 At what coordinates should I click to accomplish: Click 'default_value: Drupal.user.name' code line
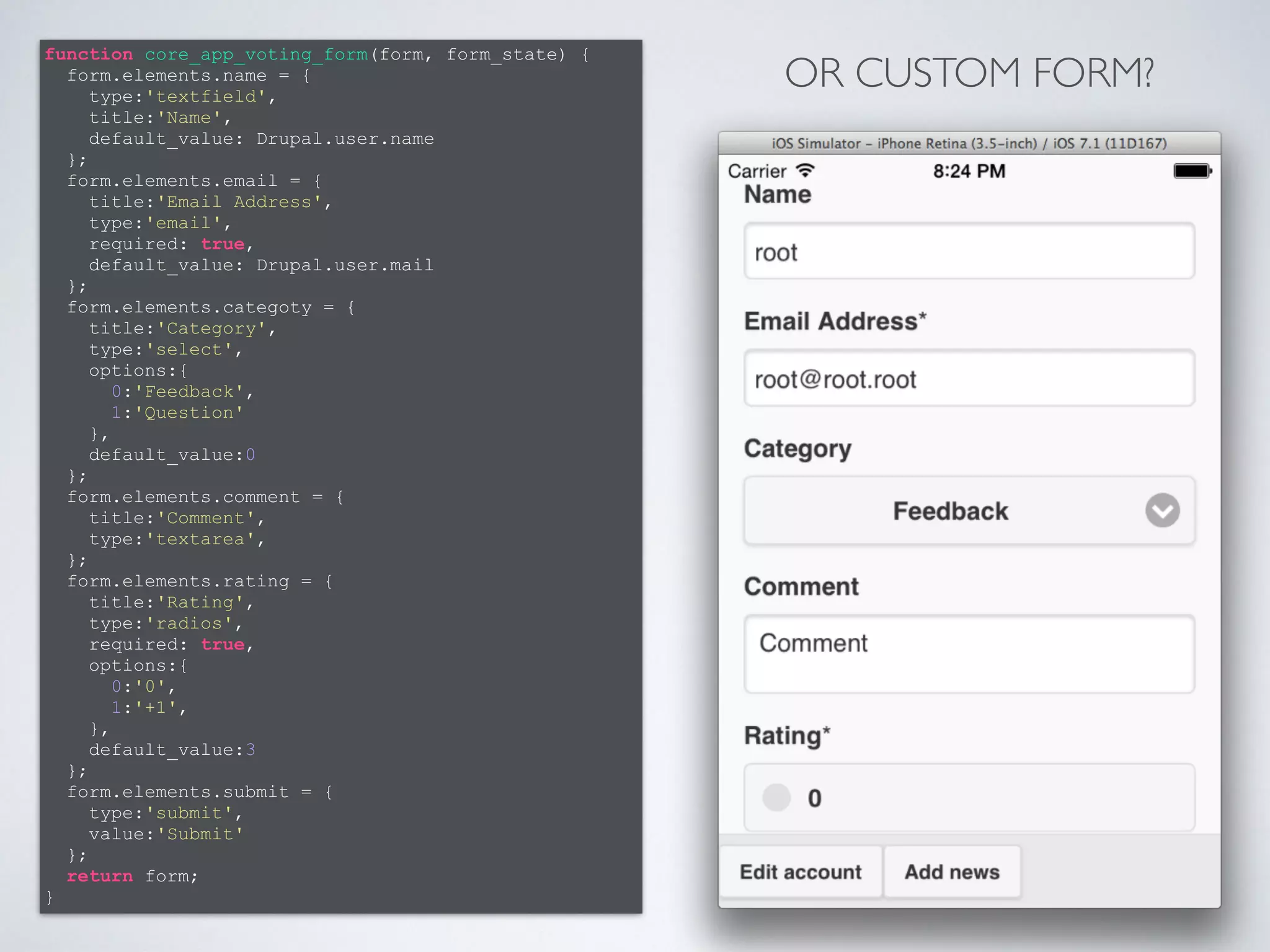pos(261,139)
